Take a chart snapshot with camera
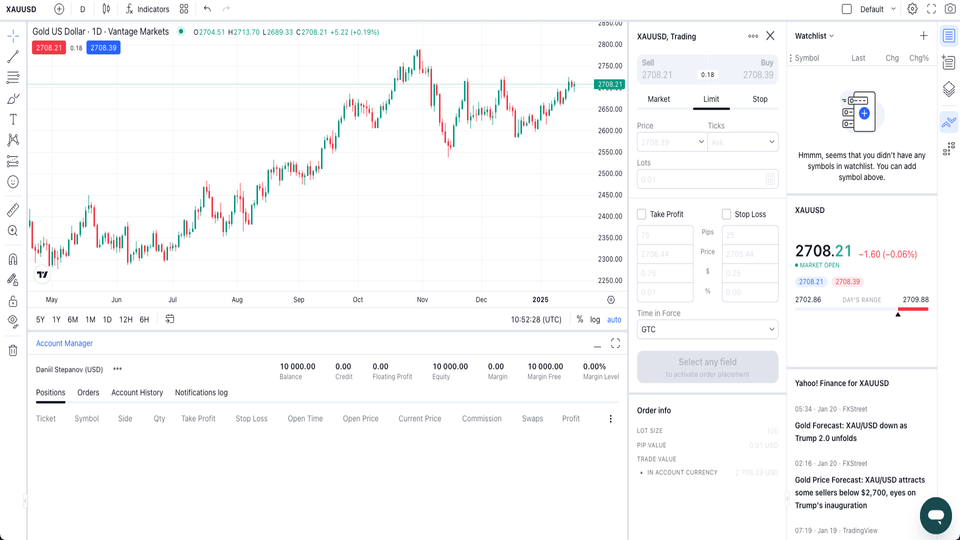960x540 pixels. pos(950,9)
